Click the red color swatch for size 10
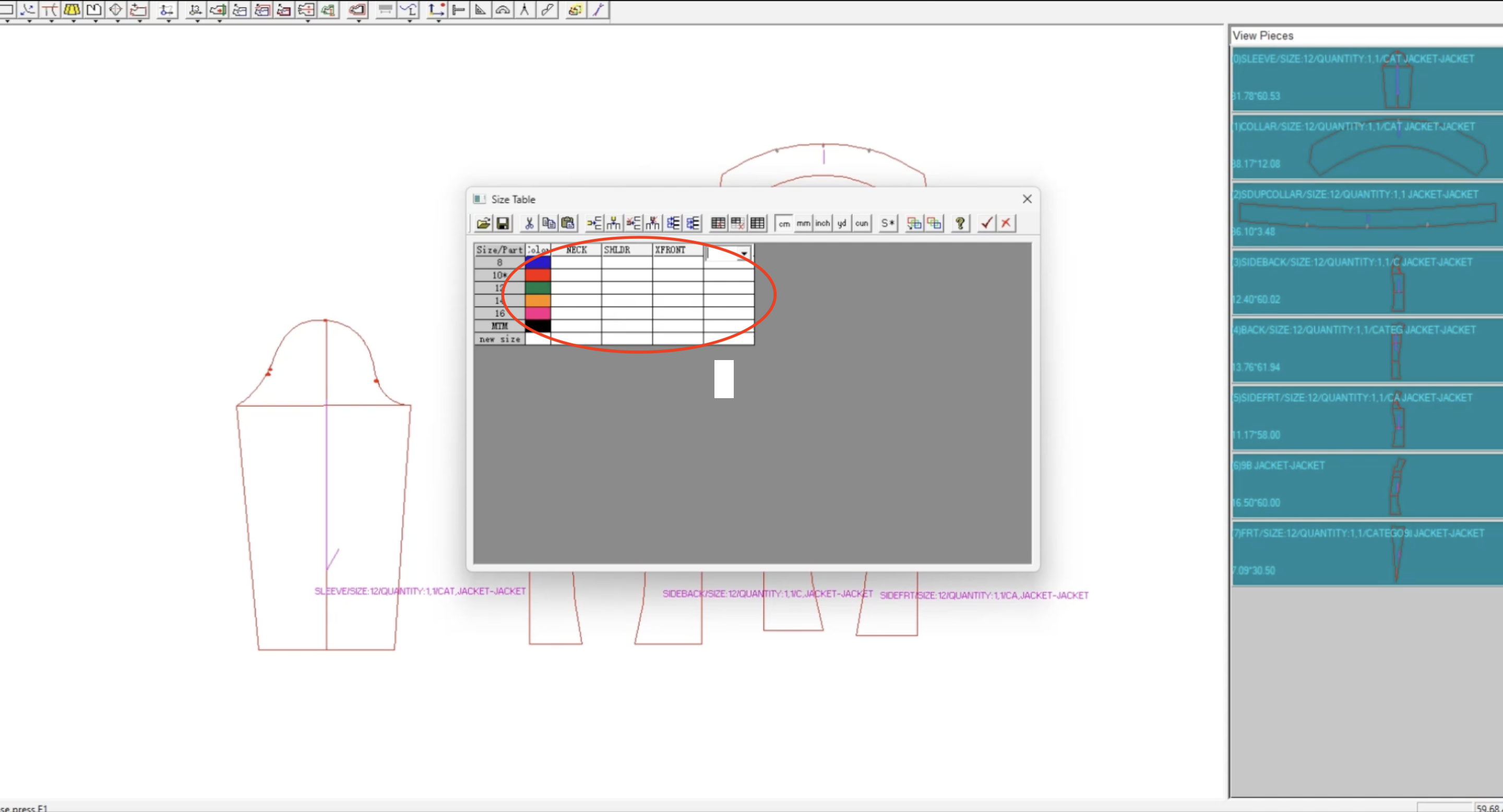Viewport: 1503px width, 812px height. (x=538, y=274)
